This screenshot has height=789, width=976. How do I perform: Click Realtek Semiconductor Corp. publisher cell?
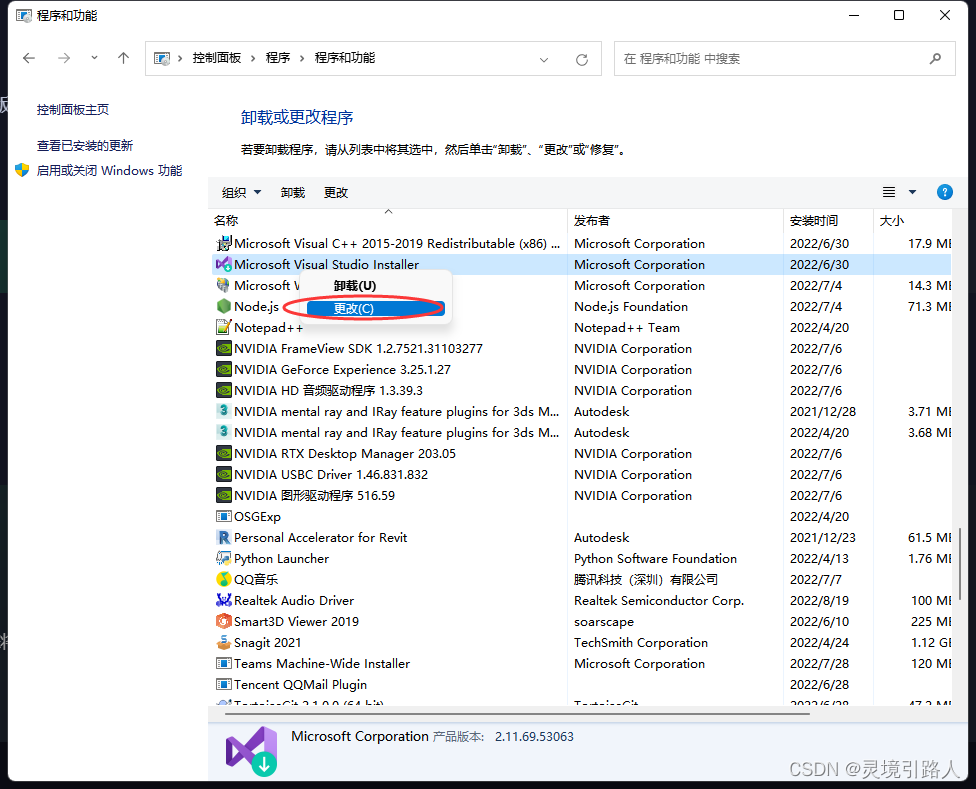point(659,600)
